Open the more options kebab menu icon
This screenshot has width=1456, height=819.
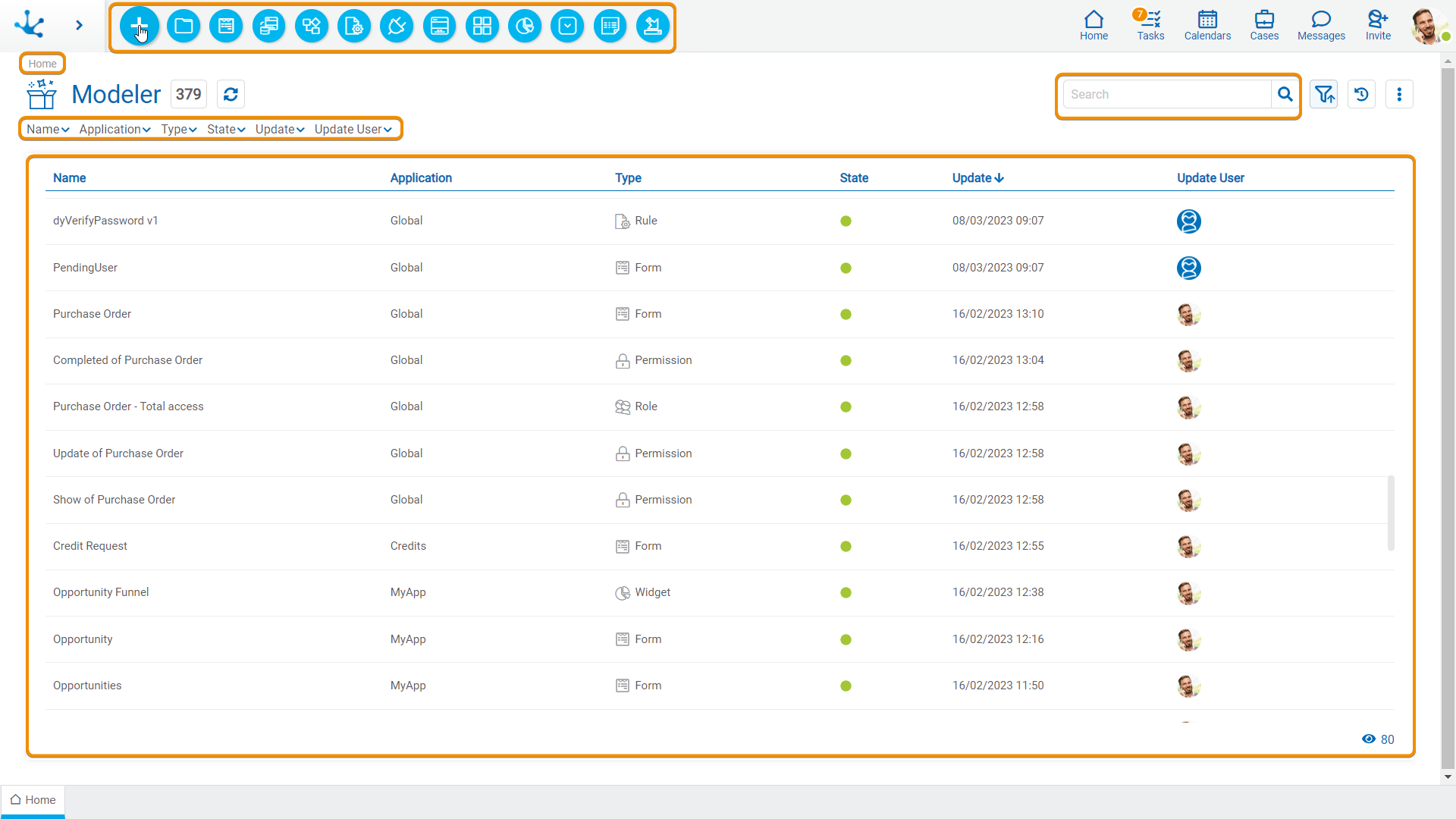[1399, 94]
